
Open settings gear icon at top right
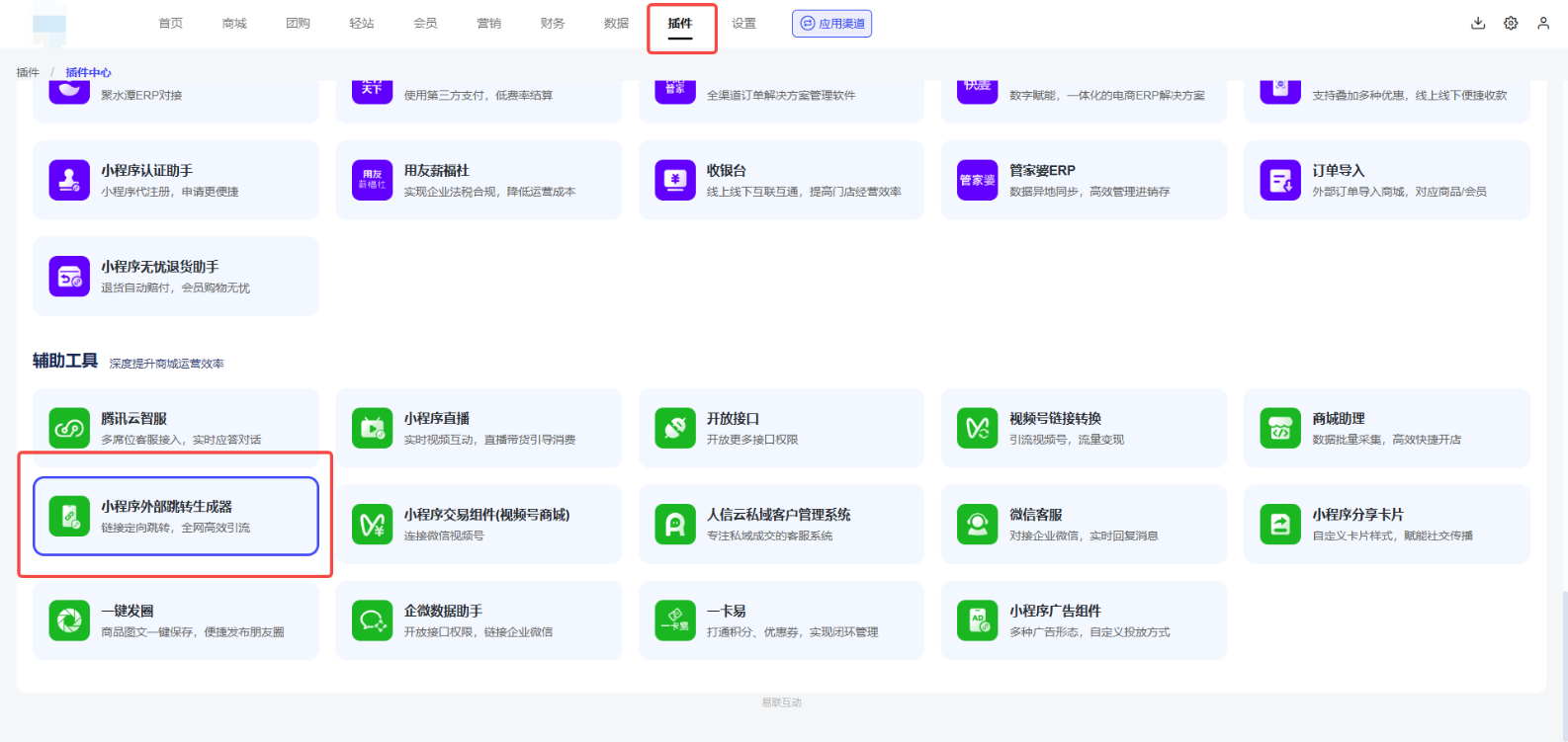[x=1511, y=23]
